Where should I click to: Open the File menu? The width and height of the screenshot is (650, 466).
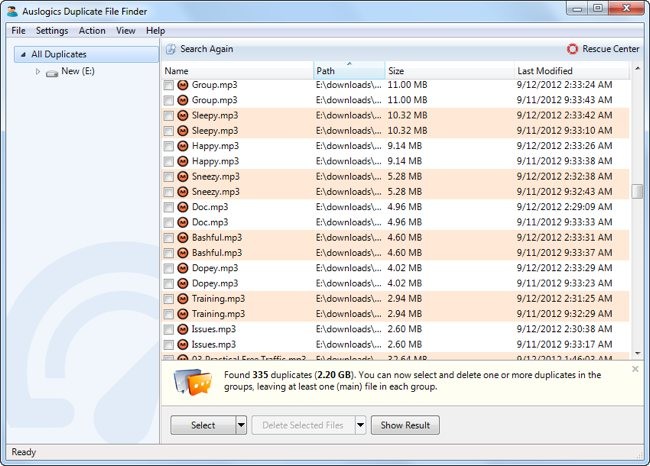click(x=18, y=31)
